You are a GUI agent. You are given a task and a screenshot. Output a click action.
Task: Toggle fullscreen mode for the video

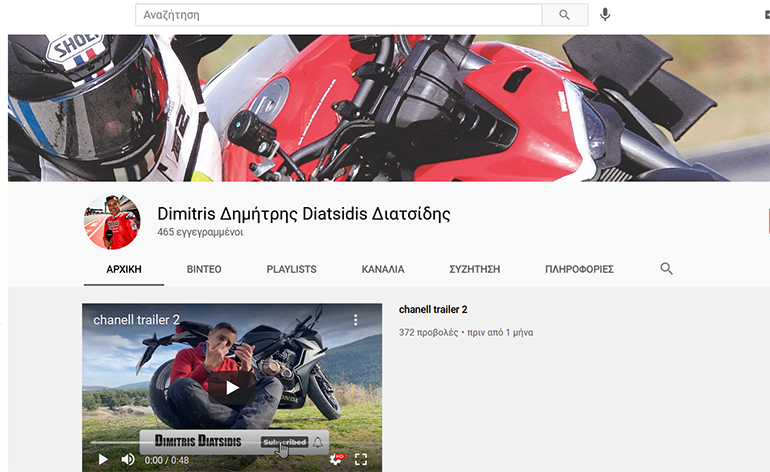coord(361,459)
